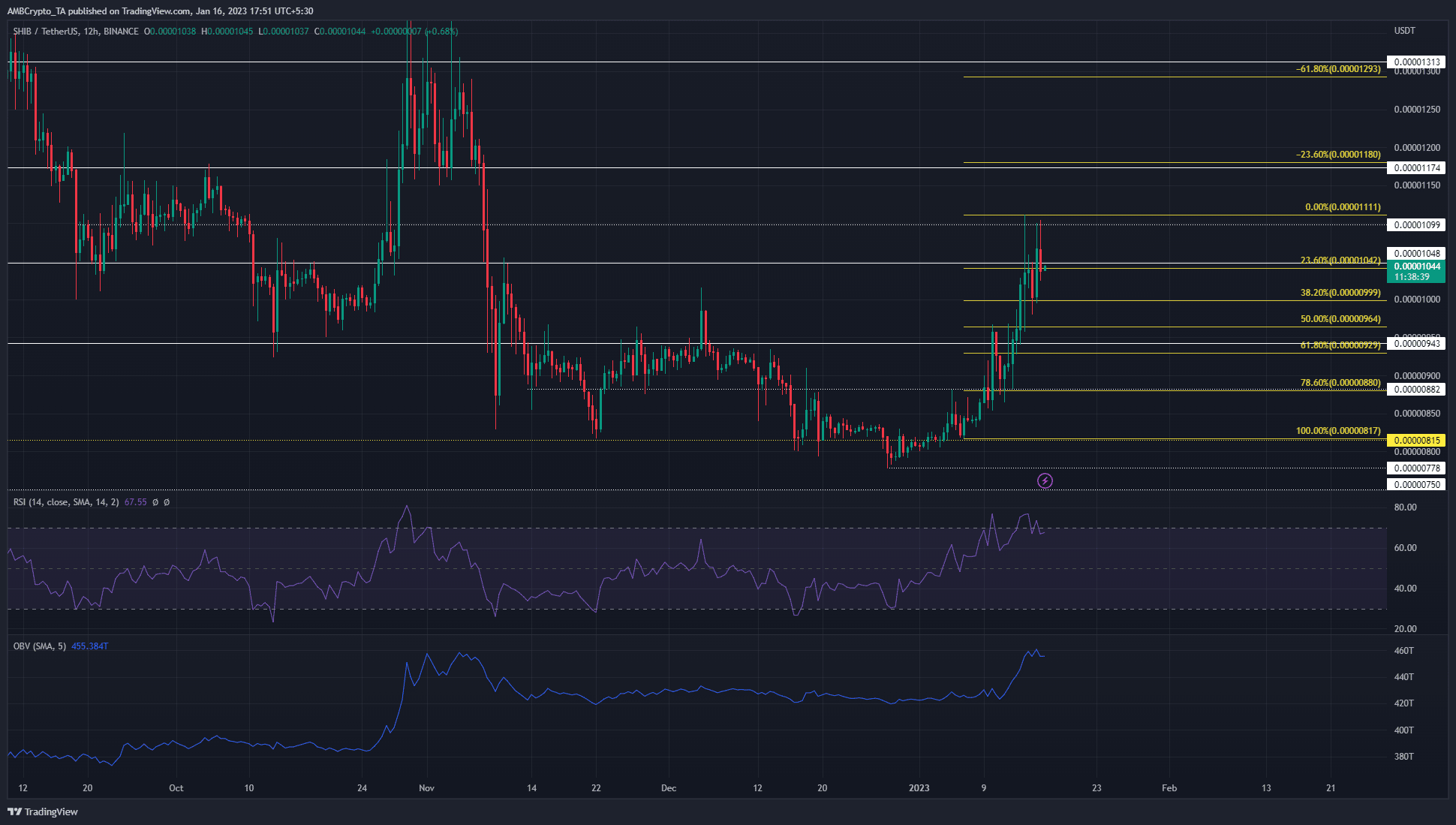Click the OBV (SMA, 5) indicator legend
Image resolution: width=1456 pixels, height=825 pixels.
point(40,646)
